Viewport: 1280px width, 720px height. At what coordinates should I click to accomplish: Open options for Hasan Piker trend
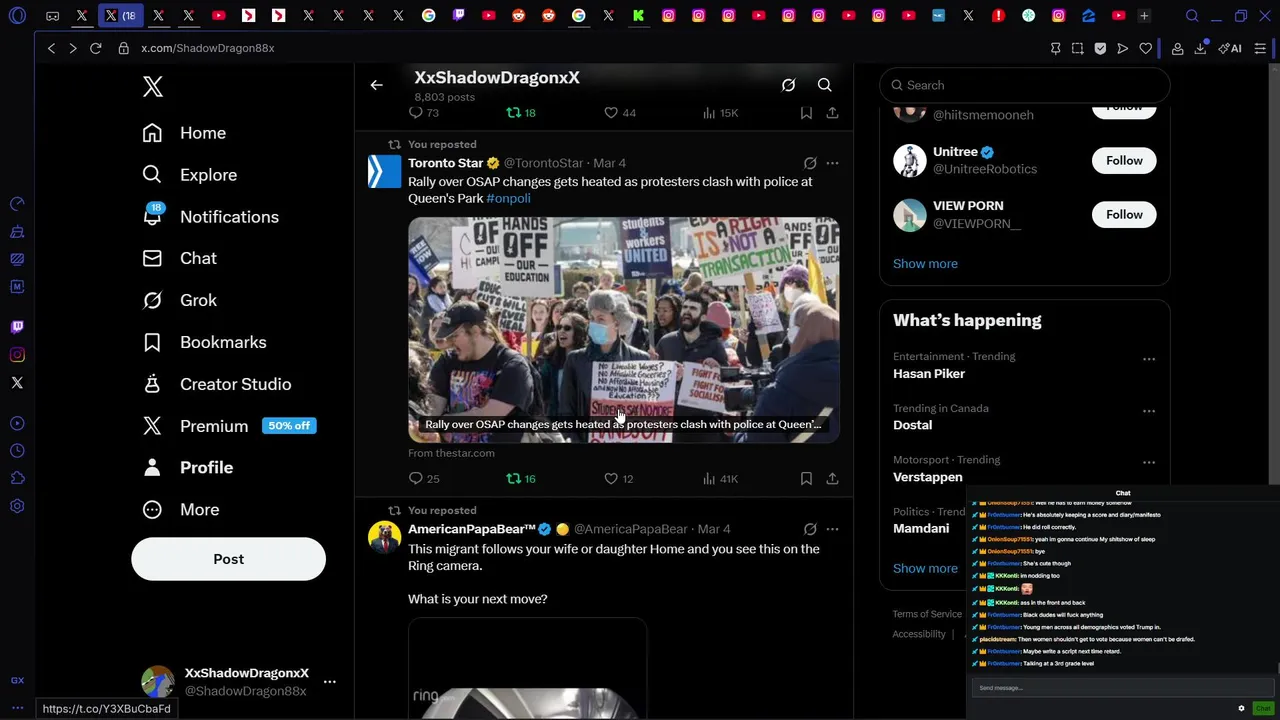pyautogui.click(x=1148, y=359)
